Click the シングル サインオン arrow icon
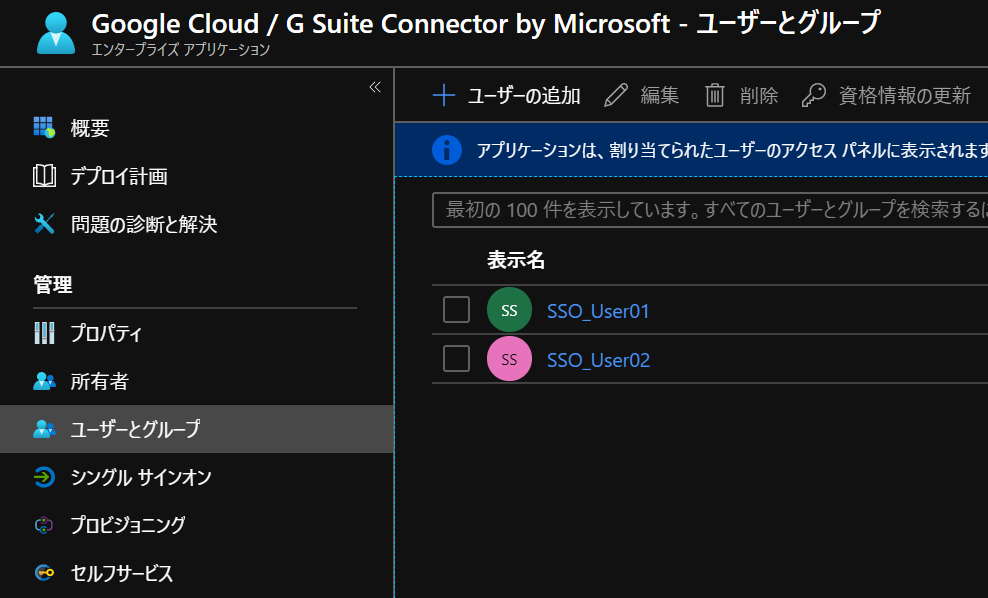Image resolution: width=988 pixels, height=598 pixels. [x=44, y=477]
